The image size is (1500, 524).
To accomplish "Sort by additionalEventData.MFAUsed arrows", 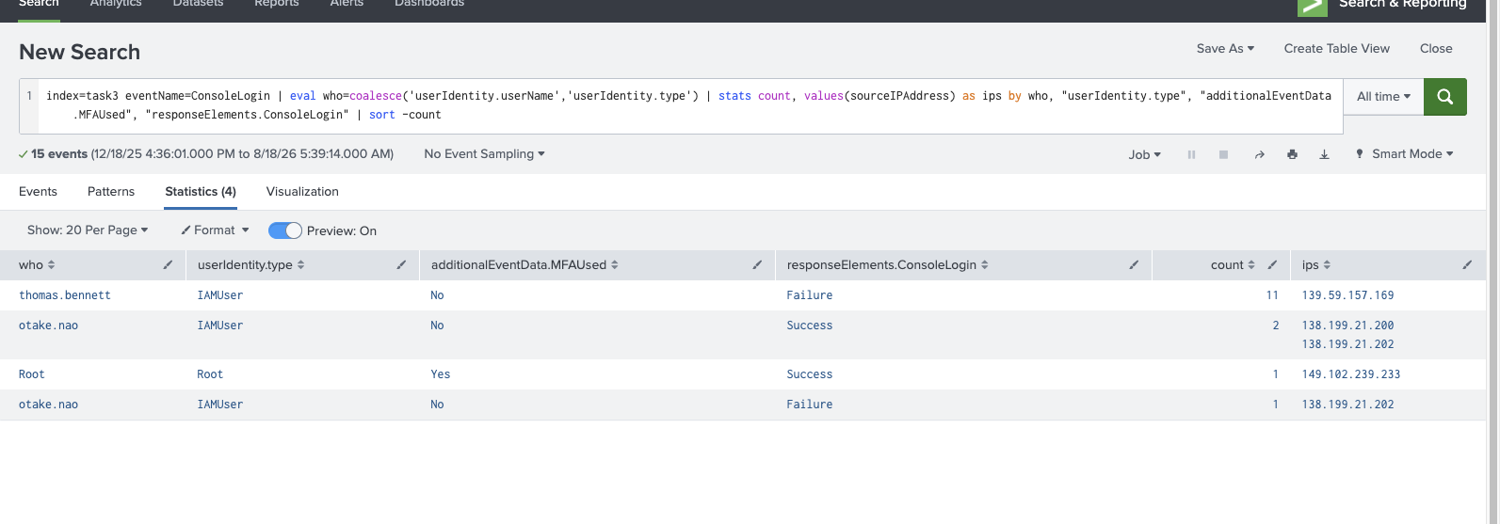I will tap(615, 265).
